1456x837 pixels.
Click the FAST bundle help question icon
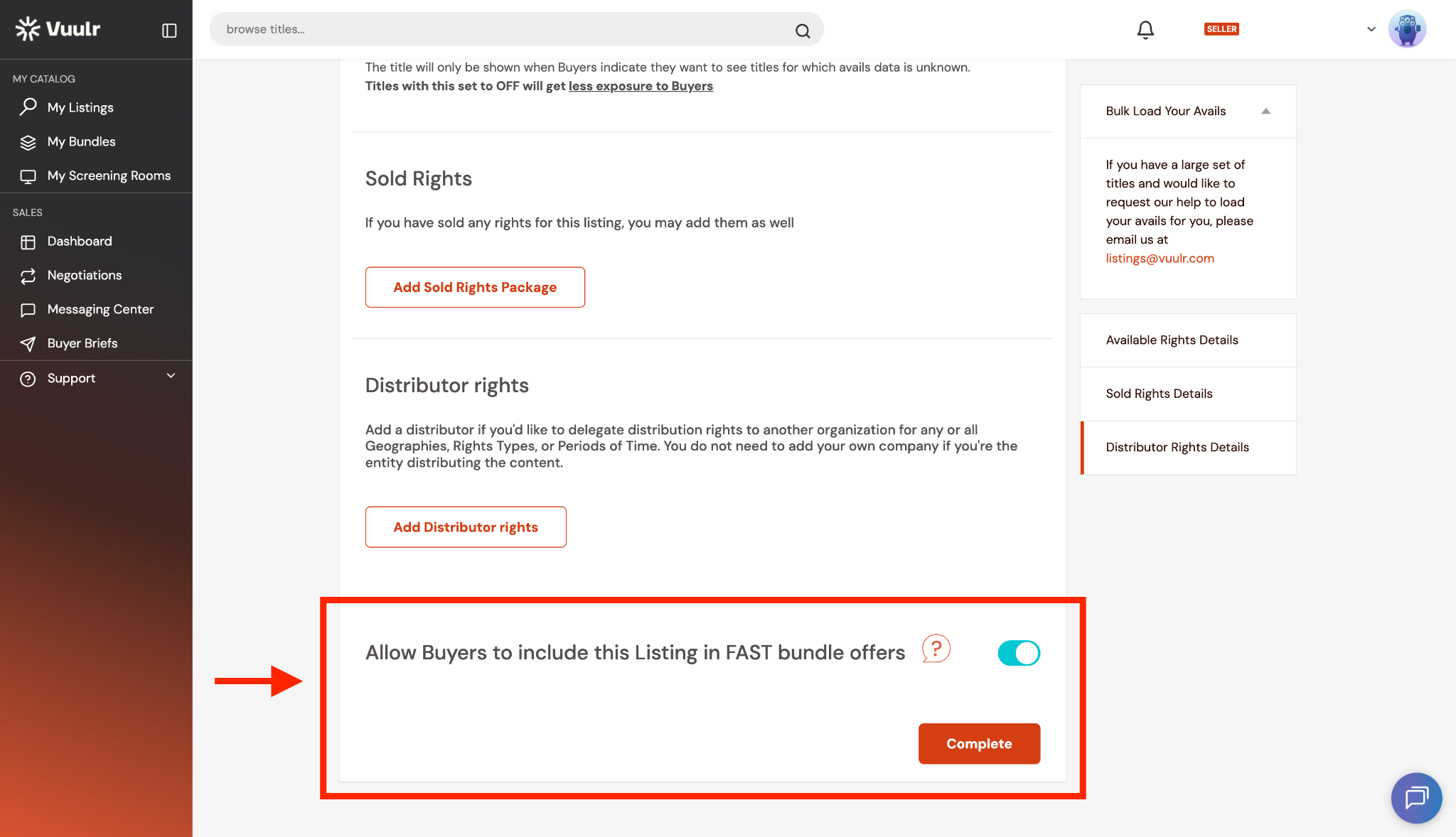[x=936, y=649]
